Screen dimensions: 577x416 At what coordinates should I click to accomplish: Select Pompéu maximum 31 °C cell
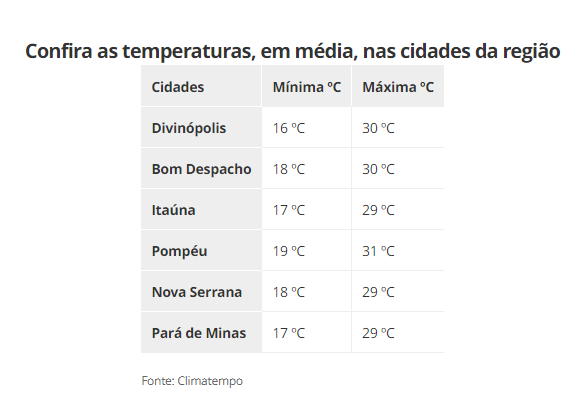398,251
